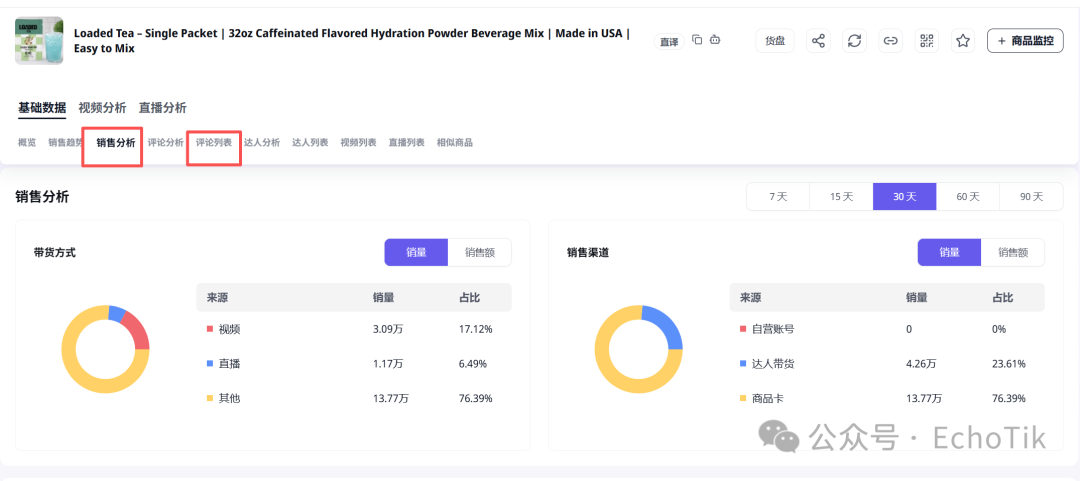
Task: Click the 带货方式 donut chart
Action: coord(105,349)
